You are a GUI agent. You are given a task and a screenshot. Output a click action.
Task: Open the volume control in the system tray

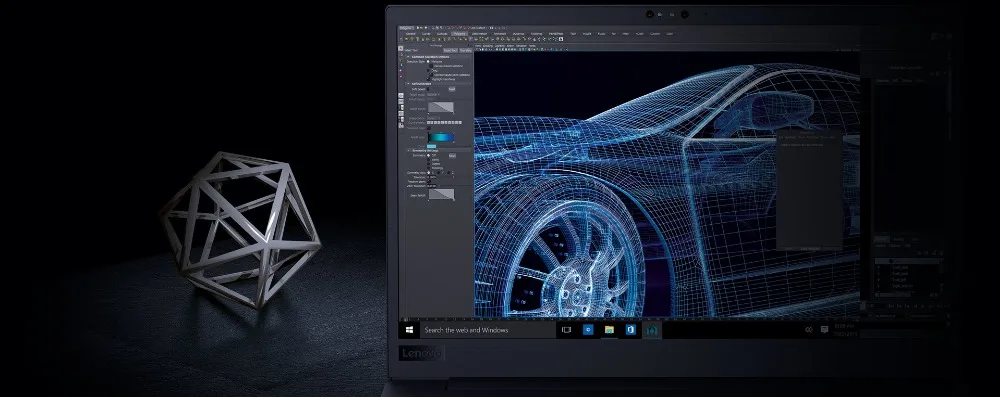809,329
